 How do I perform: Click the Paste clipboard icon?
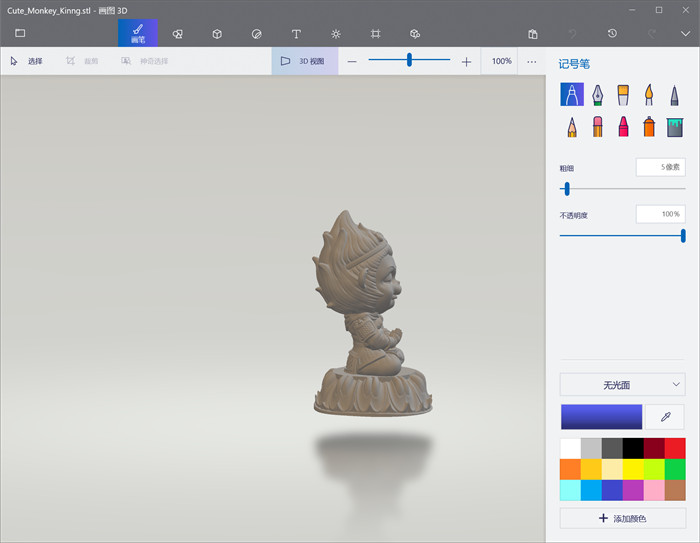point(533,34)
